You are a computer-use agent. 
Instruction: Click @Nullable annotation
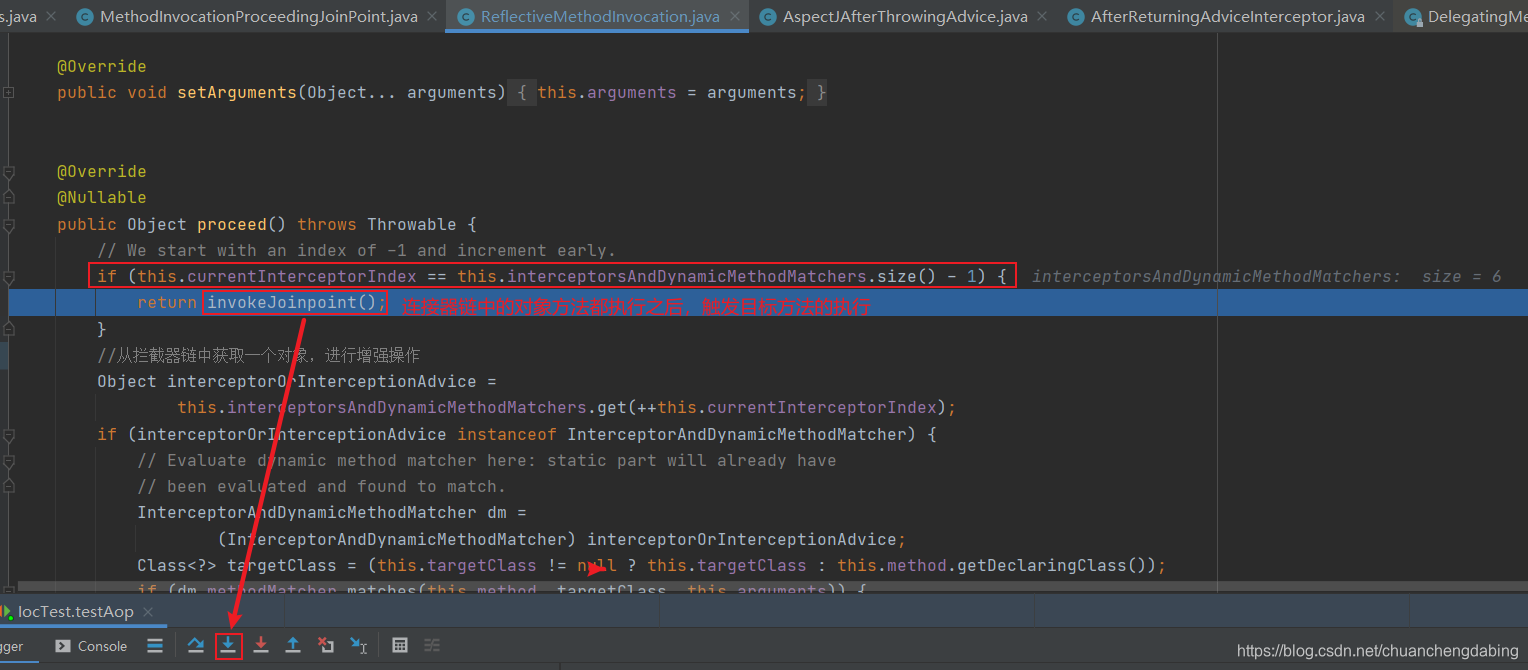pyautogui.click(x=102, y=198)
